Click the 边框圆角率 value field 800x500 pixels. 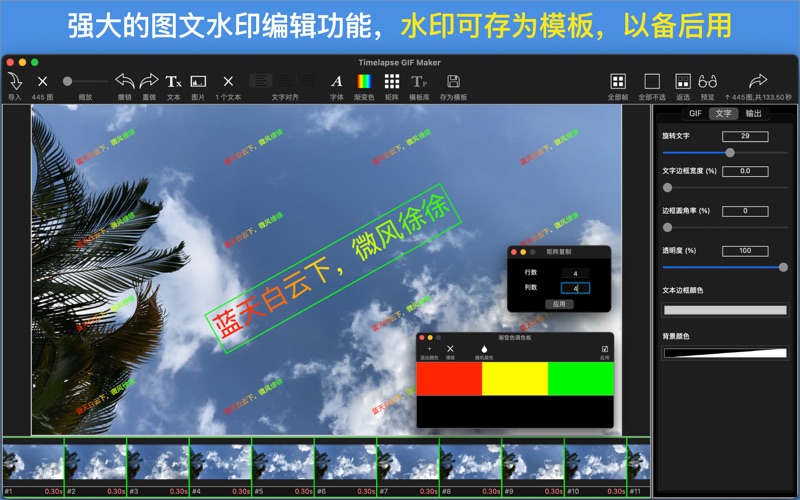click(x=745, y=211)
